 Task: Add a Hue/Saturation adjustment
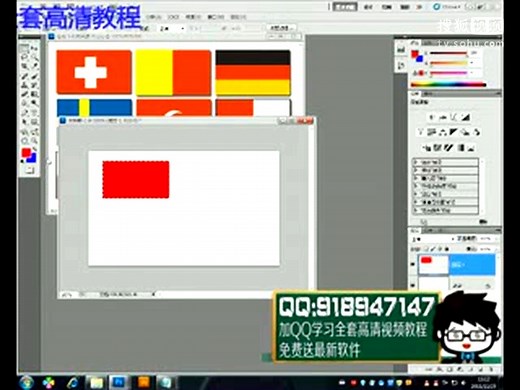click(431, 132)
